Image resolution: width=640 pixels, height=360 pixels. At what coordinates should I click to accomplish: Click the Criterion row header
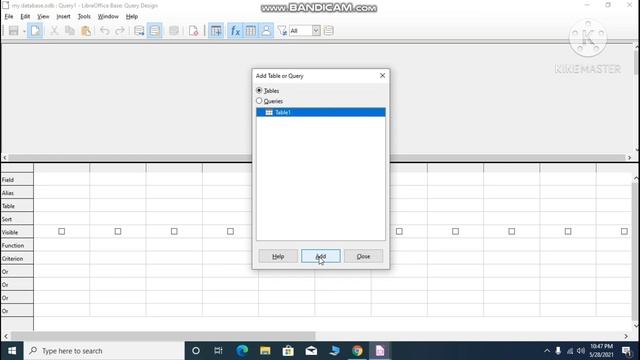(x=17, y=258)
